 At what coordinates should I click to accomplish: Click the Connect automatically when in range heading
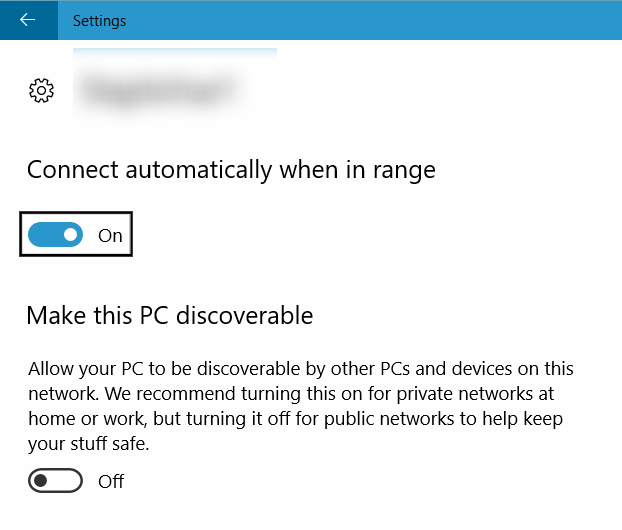[x=231, y=170]
